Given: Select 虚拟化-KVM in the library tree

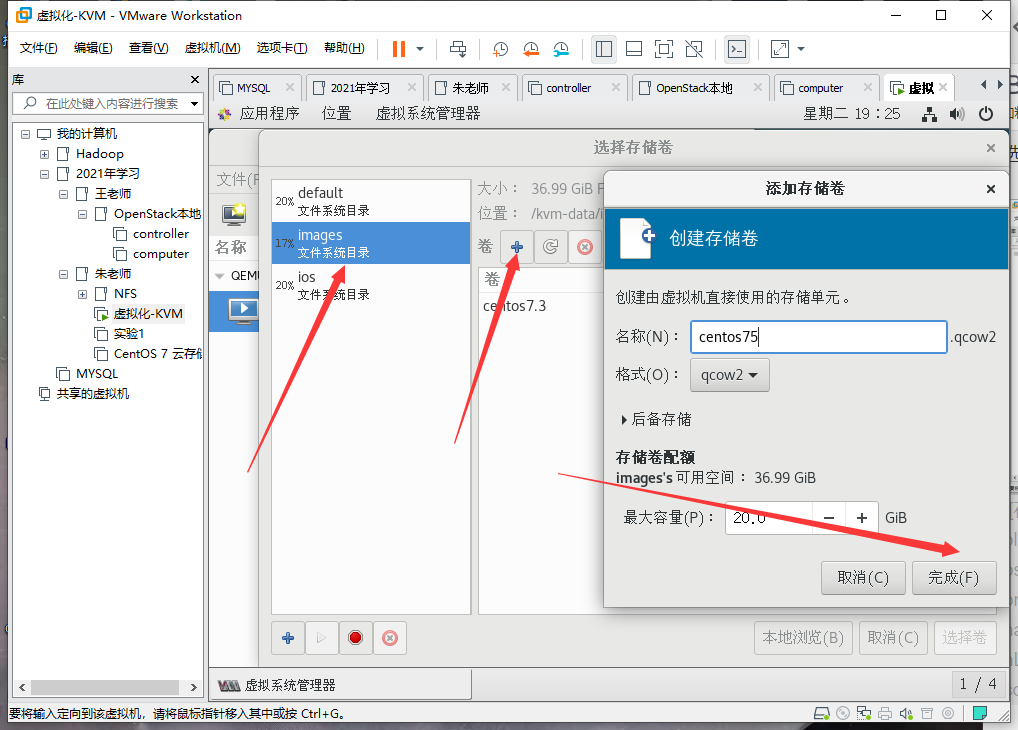Looking at the screenshot, I should tap(148, 314).
